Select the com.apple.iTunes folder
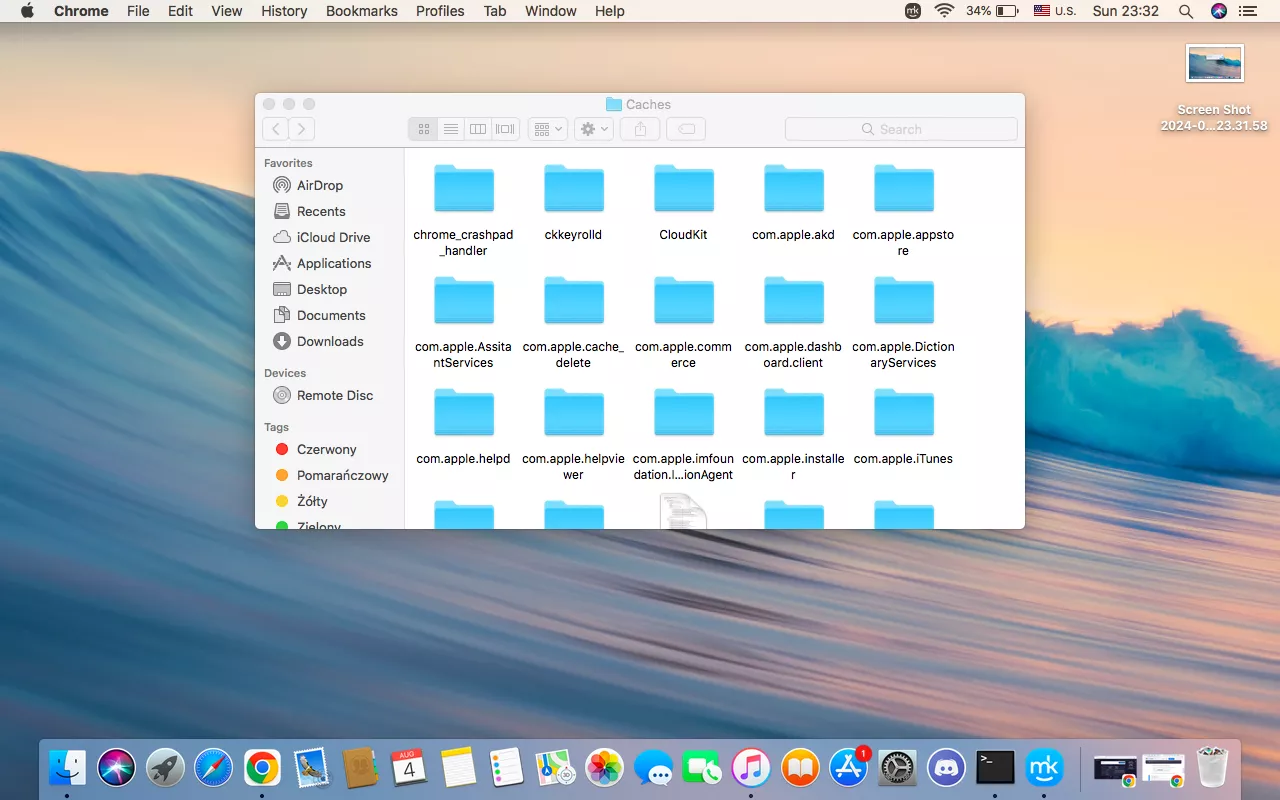The height and width of the screenshot is (800, 1280). (x=903, y=414)
